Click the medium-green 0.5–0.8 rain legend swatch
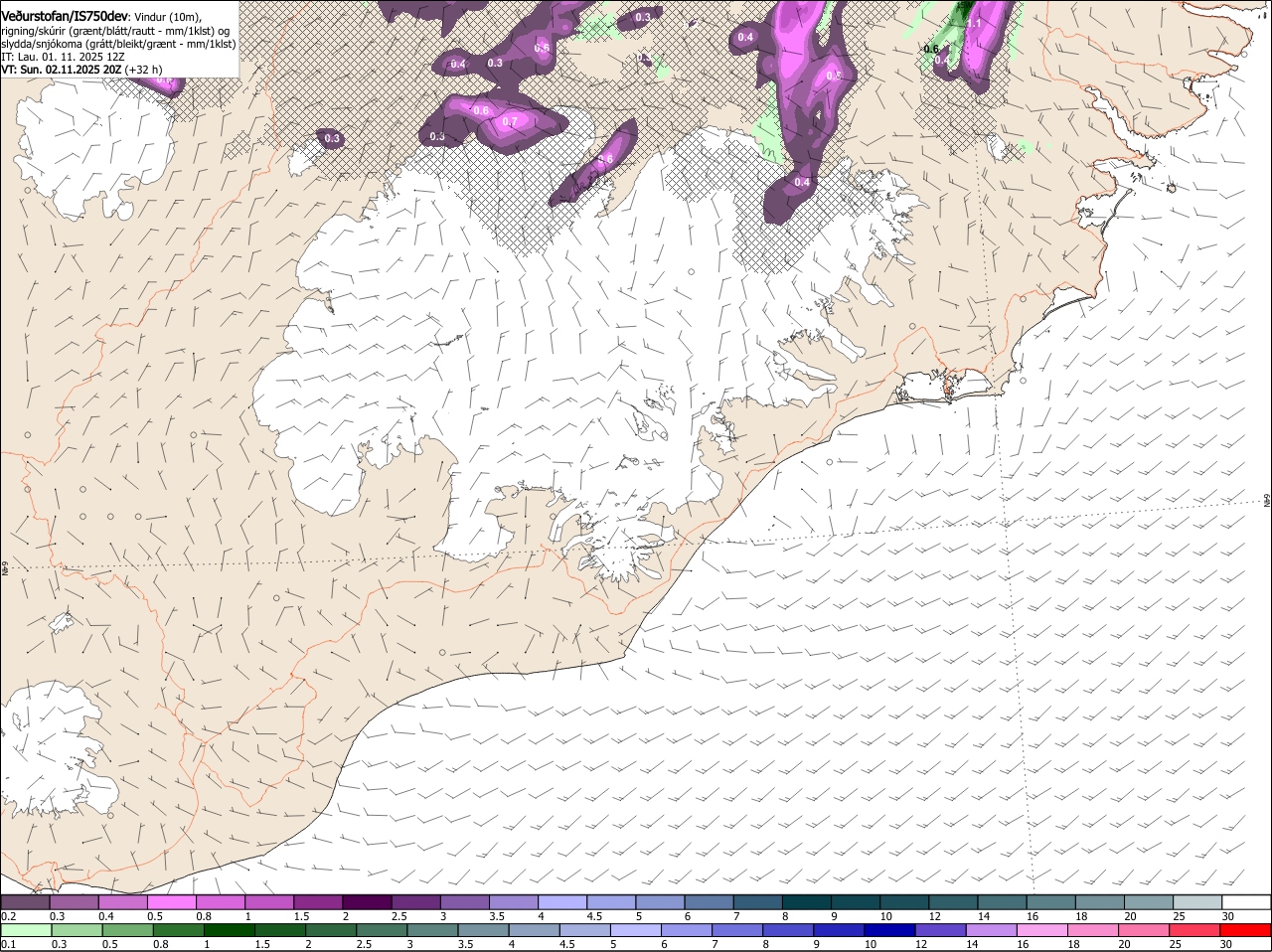1272x952 pixels. click(127, 930)
